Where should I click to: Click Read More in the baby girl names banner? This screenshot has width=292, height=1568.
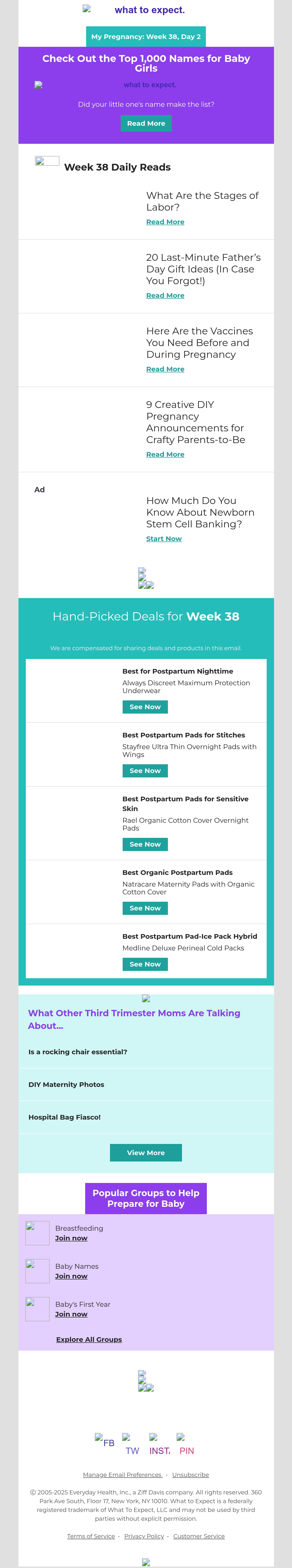click(146, 123)
